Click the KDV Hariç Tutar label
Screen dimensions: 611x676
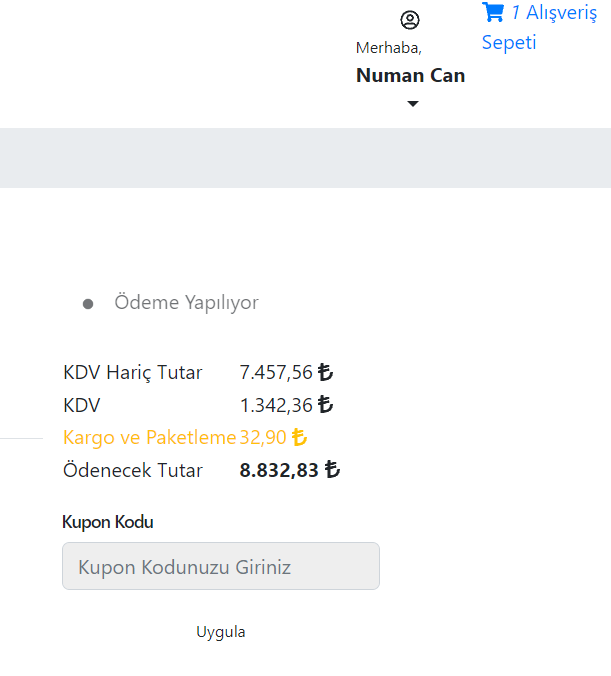click(x=132, y=373)
